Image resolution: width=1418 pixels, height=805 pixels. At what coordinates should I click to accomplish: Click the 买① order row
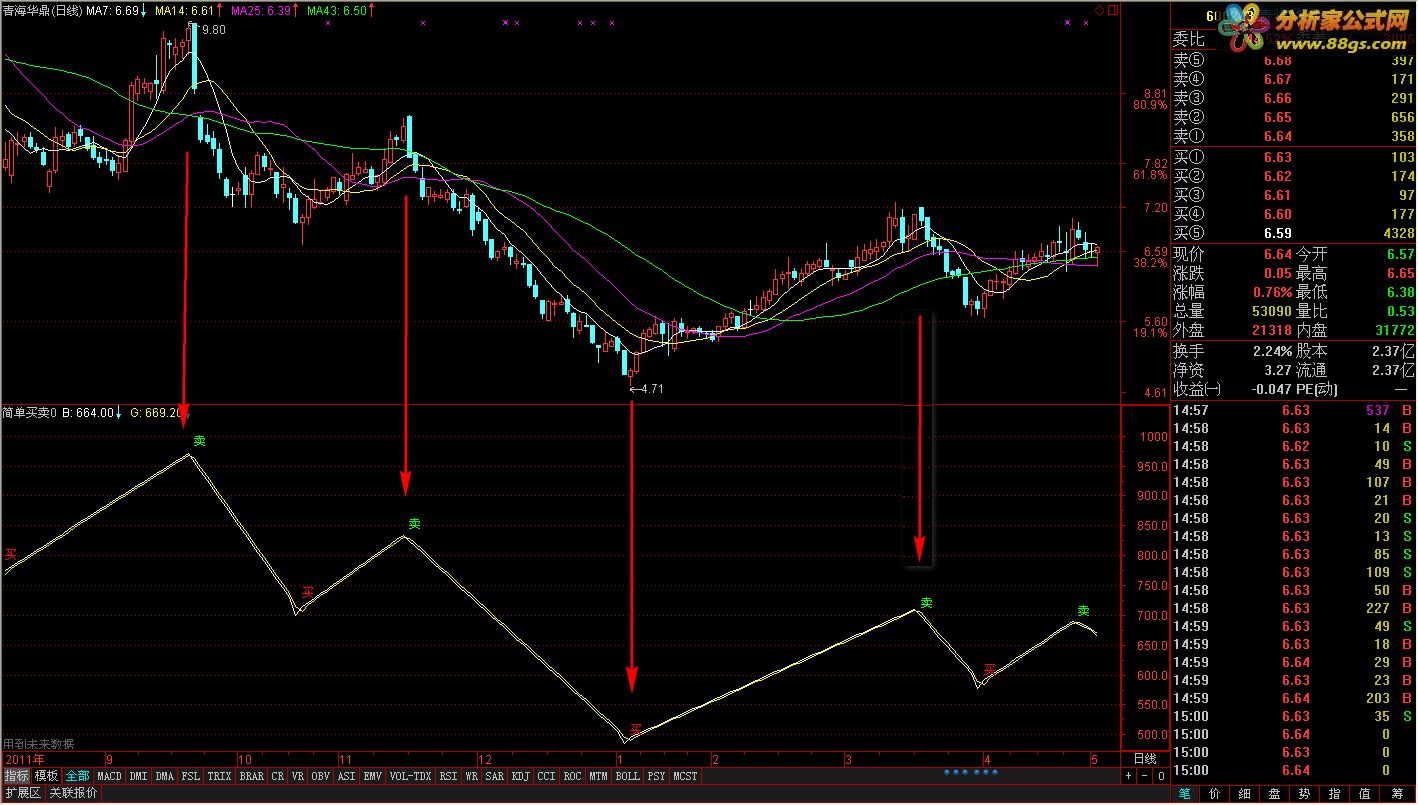1294,157
